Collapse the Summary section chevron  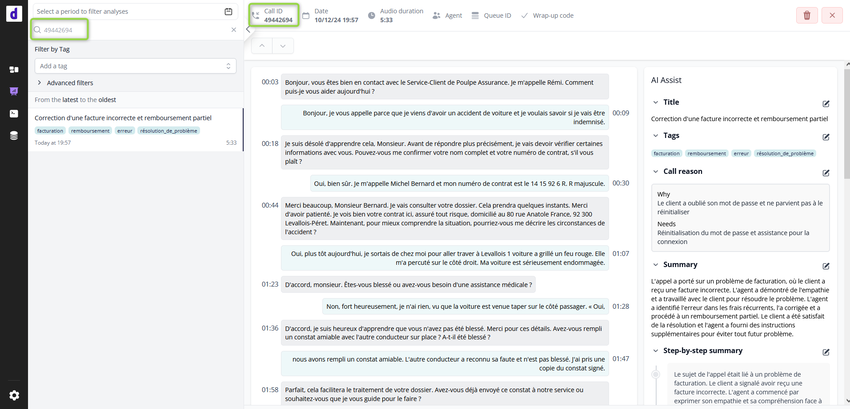coord(655,265)
